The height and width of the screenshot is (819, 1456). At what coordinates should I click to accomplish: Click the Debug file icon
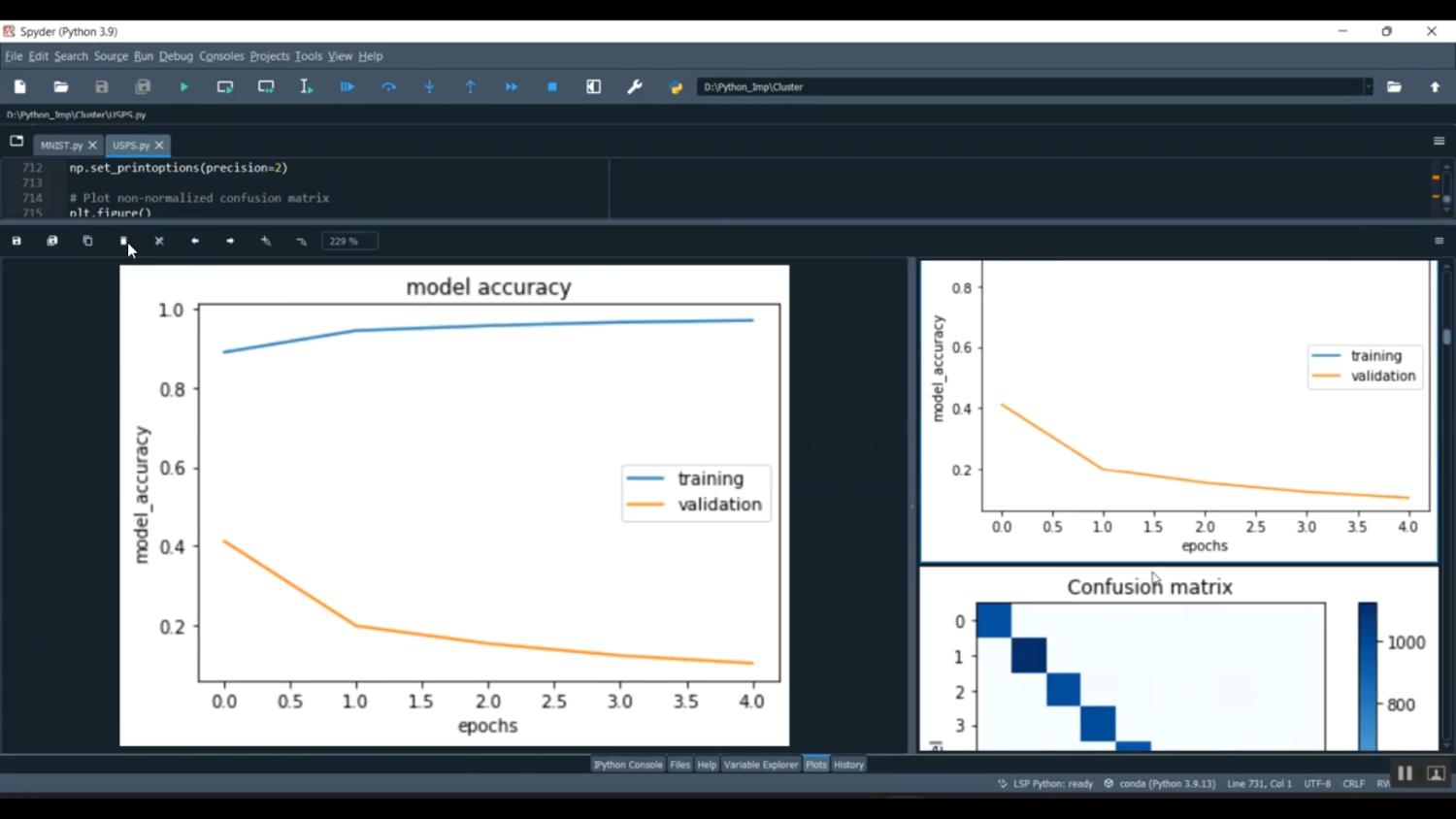[x=347, y=87]
